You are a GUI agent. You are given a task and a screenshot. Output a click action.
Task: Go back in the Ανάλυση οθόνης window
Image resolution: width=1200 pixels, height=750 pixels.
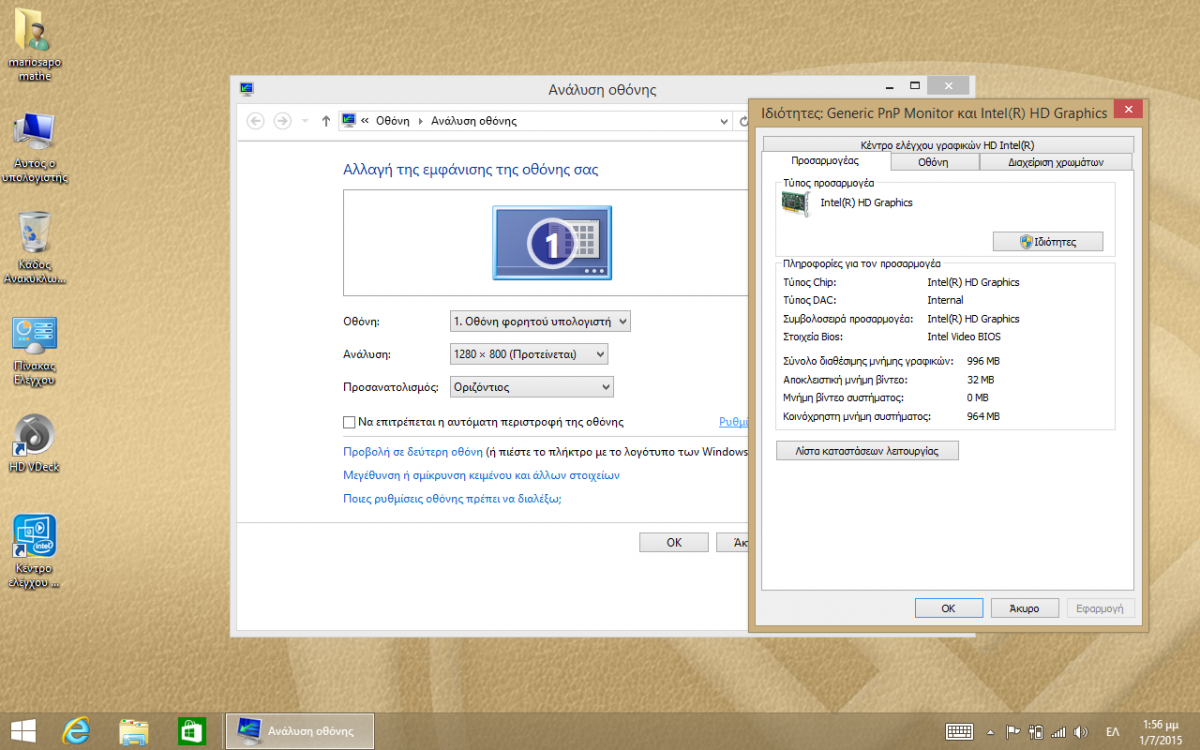(x=255, y=121)
